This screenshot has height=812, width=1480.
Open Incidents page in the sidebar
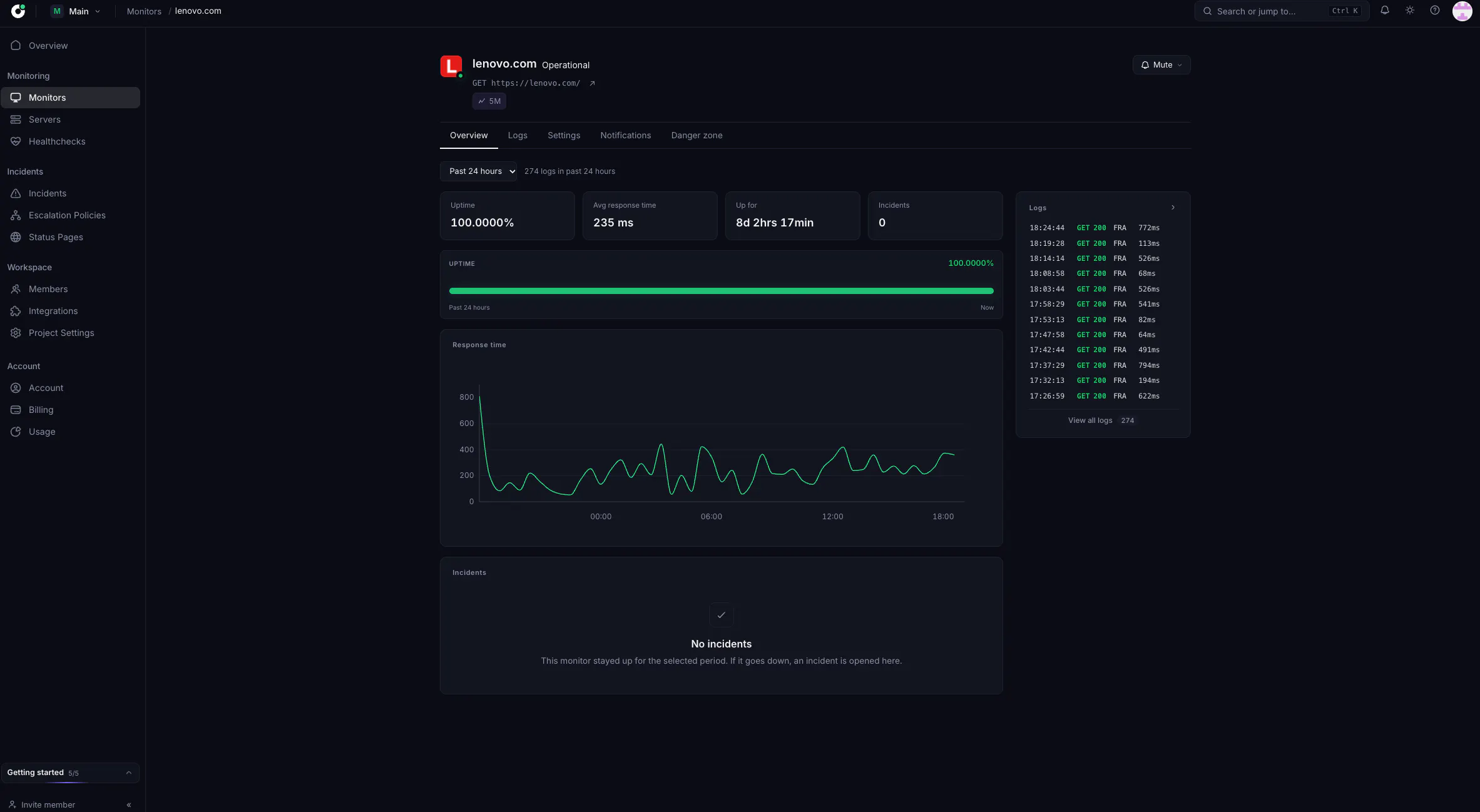click(x=70, y=193)
